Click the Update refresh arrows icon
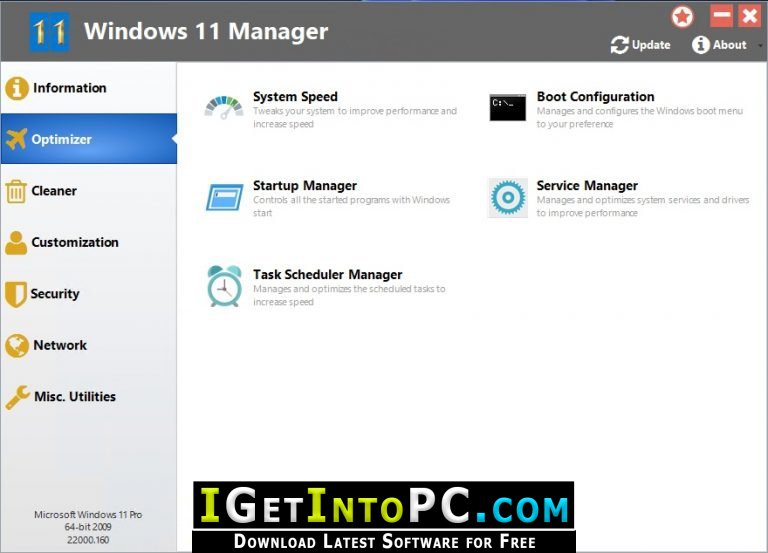768x553 pixels. click(x=620, y=45)
